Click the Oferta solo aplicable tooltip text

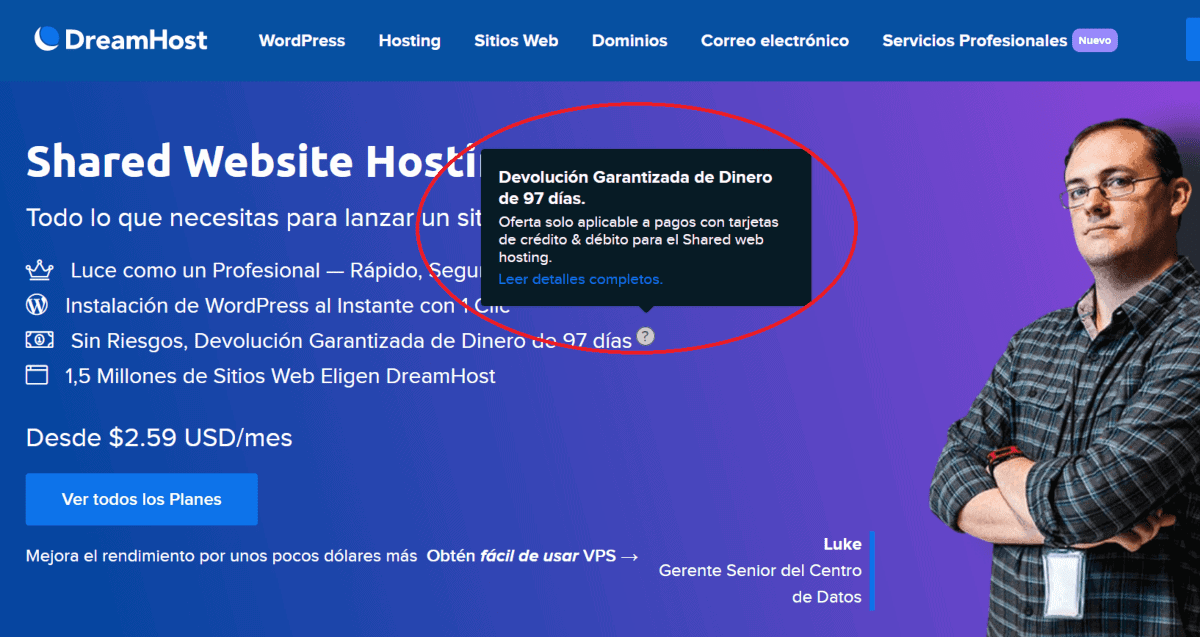[638, 239]
